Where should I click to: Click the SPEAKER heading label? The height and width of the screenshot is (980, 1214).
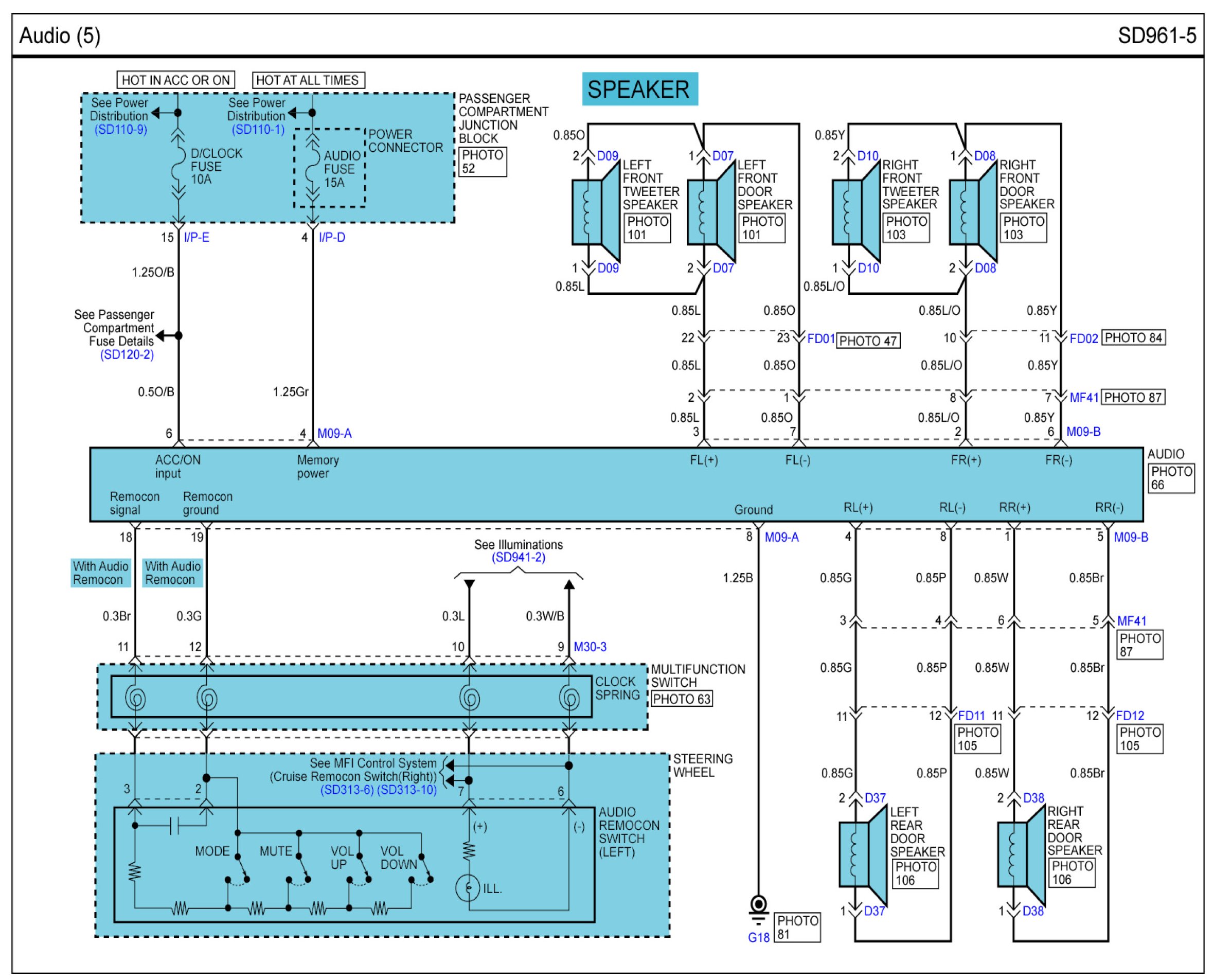pos(639,89)
